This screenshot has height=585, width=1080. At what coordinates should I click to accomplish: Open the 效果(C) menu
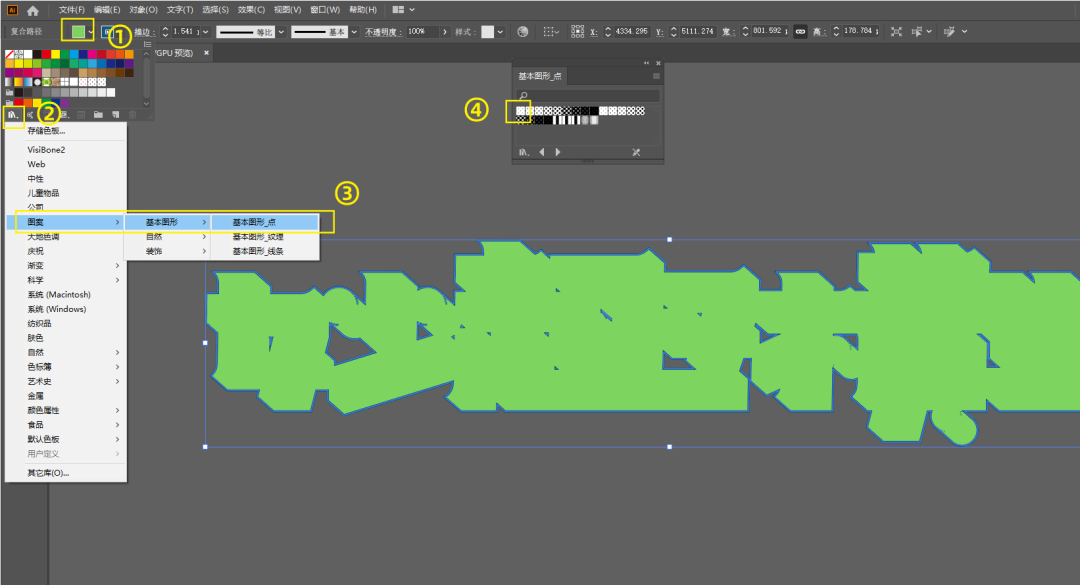[251, 10]
